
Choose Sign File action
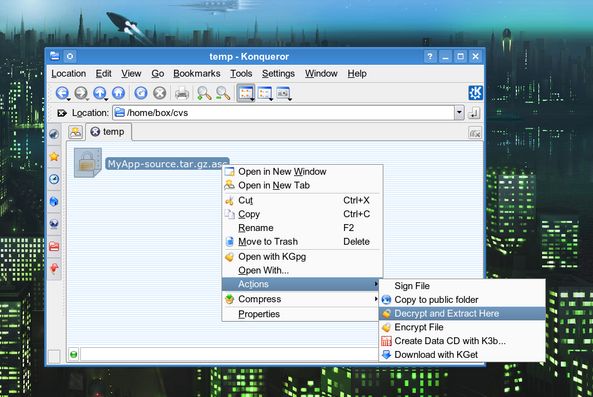click(462, 286)
